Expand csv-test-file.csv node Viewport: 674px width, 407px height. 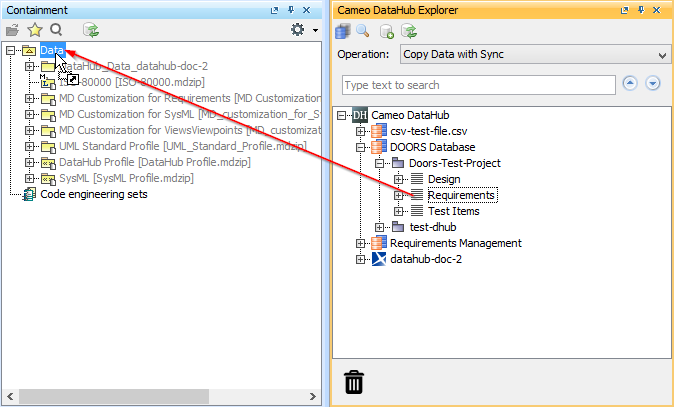[360, 132]
